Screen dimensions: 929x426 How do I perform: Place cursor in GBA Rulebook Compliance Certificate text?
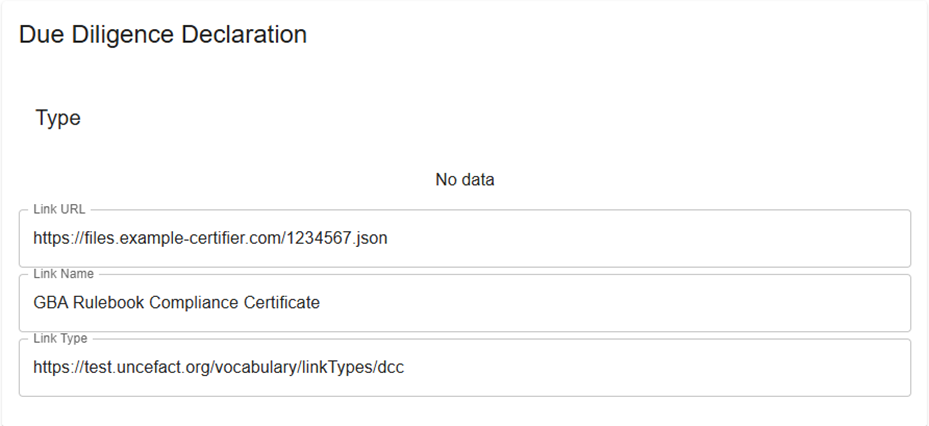pos(176,303)
